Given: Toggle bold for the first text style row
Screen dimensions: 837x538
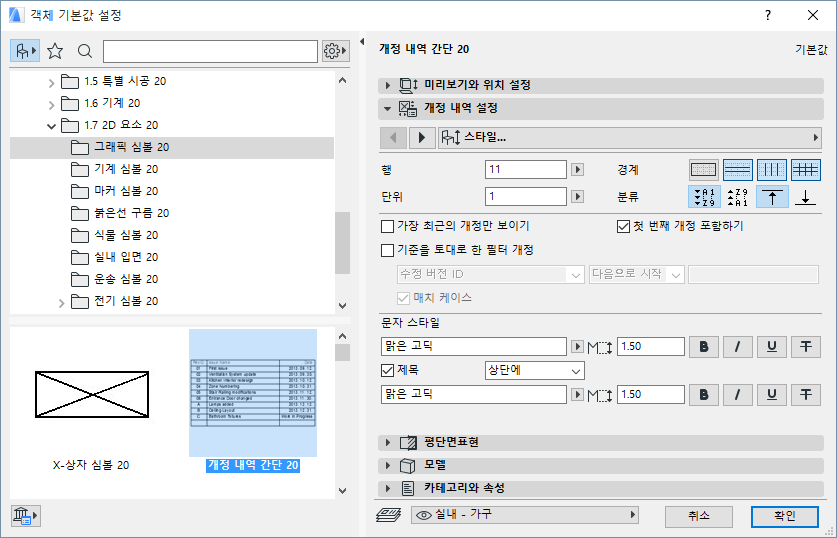Looking at the screenshot, I should point(704,347).
